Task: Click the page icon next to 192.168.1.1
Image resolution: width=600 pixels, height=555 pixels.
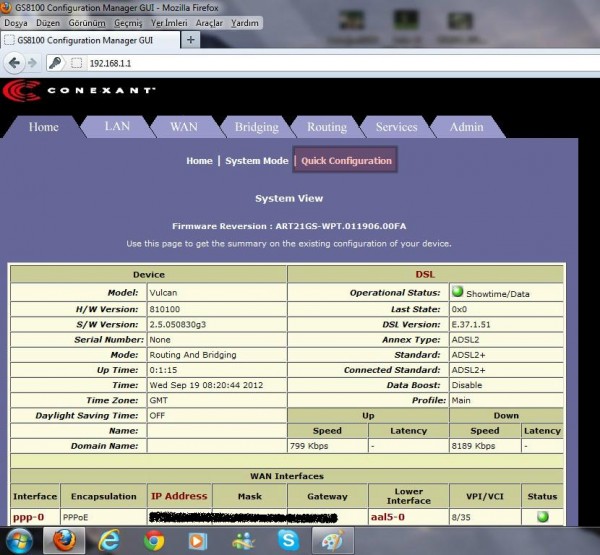Action: pyautogui.click(x=77, y=63)
